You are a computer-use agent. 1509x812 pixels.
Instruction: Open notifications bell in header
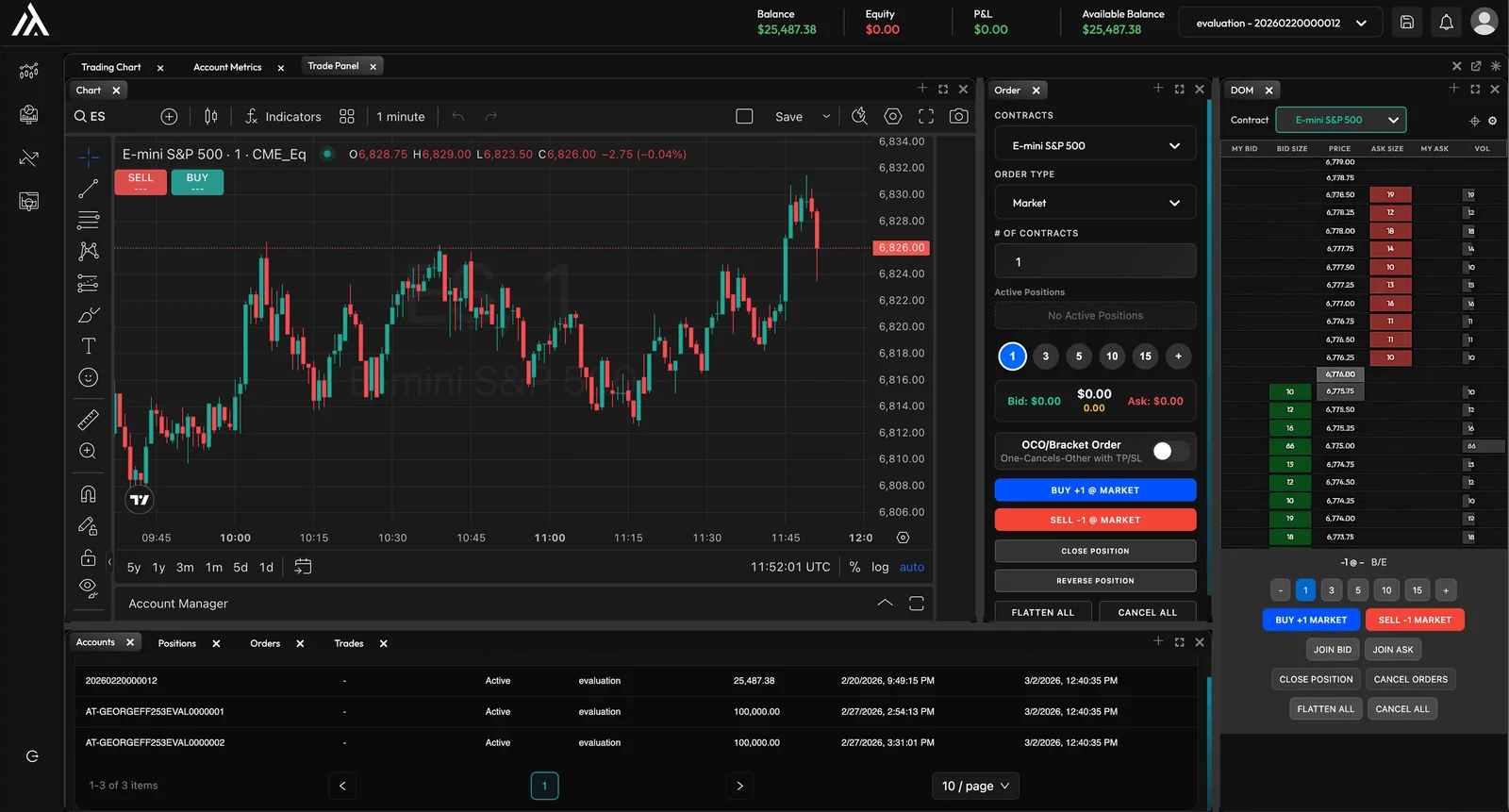tap(1446, 22)
